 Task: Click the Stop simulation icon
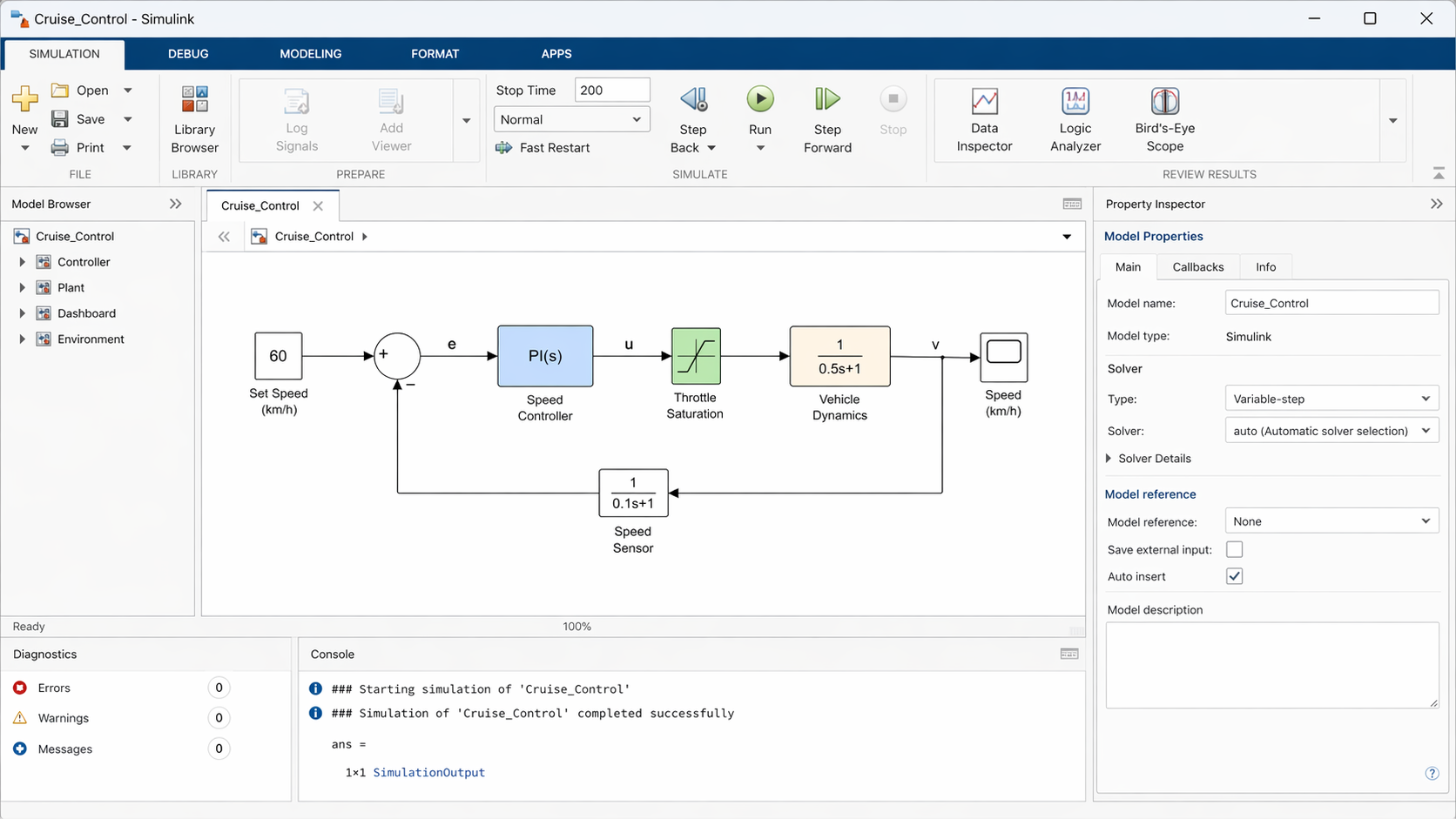pos(893,99)
